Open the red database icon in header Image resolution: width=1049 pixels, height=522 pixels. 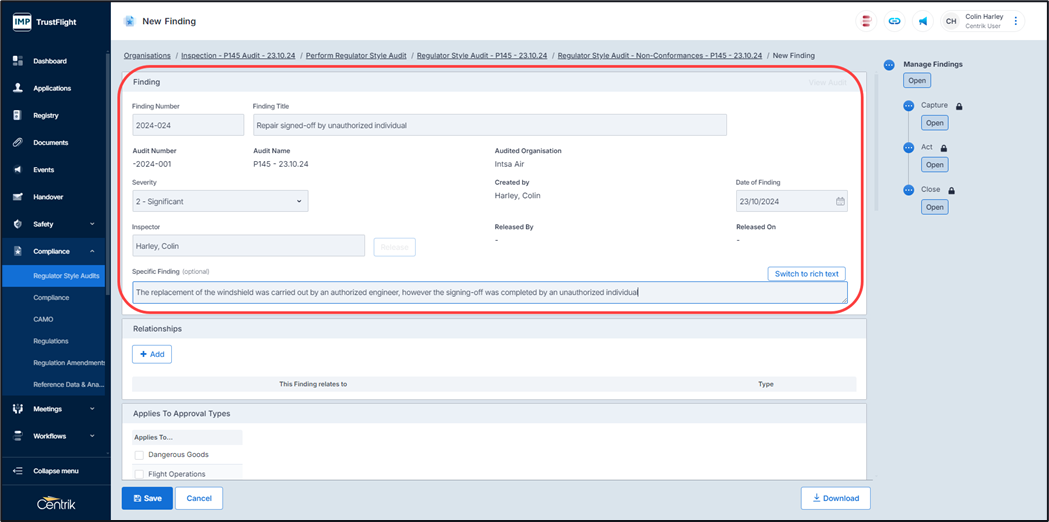[866, 21]
